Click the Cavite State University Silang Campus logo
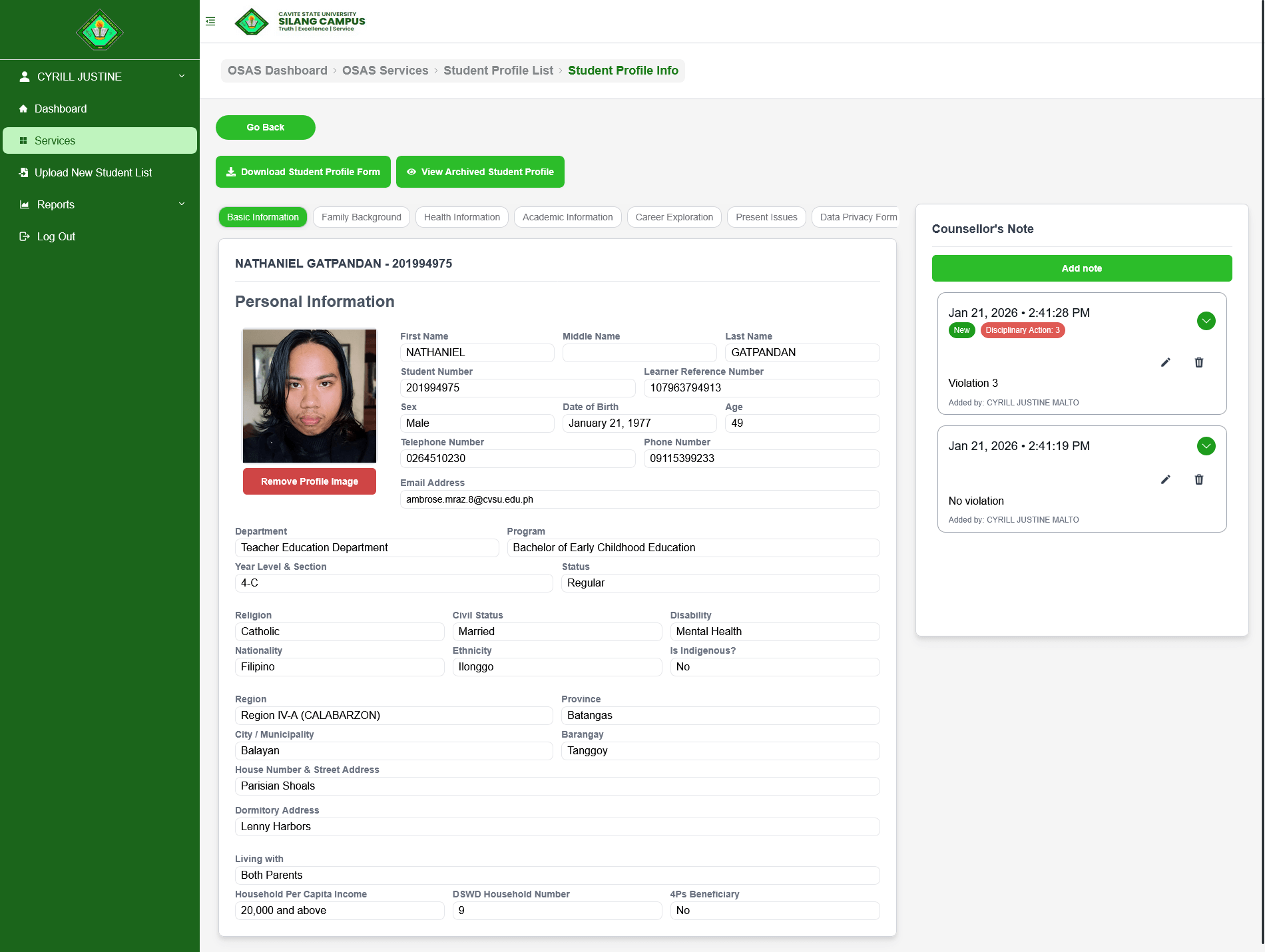1265x952 pixels. point(300,21)
